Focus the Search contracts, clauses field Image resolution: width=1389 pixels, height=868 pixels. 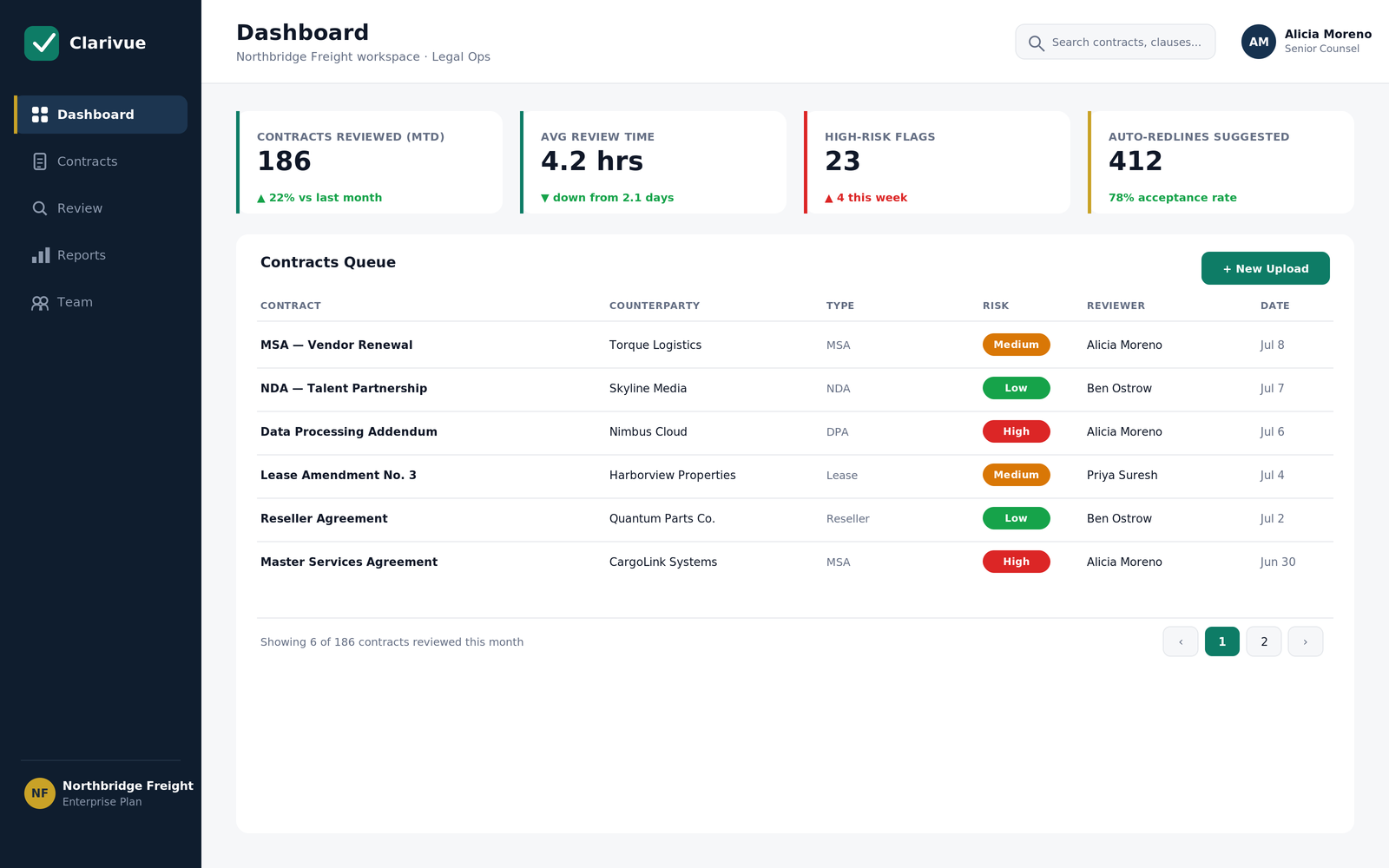pos(1116,42)
